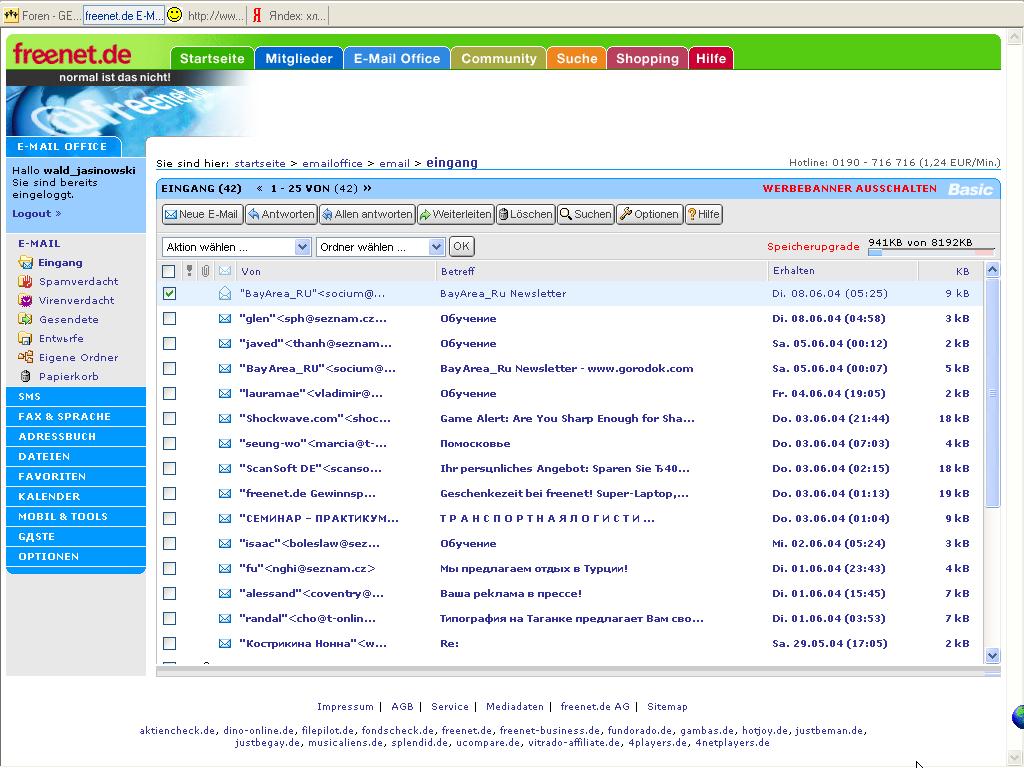Sort by priority exclamation column icon
Screen dimensions: 1024x768
[x=189, y=270]
